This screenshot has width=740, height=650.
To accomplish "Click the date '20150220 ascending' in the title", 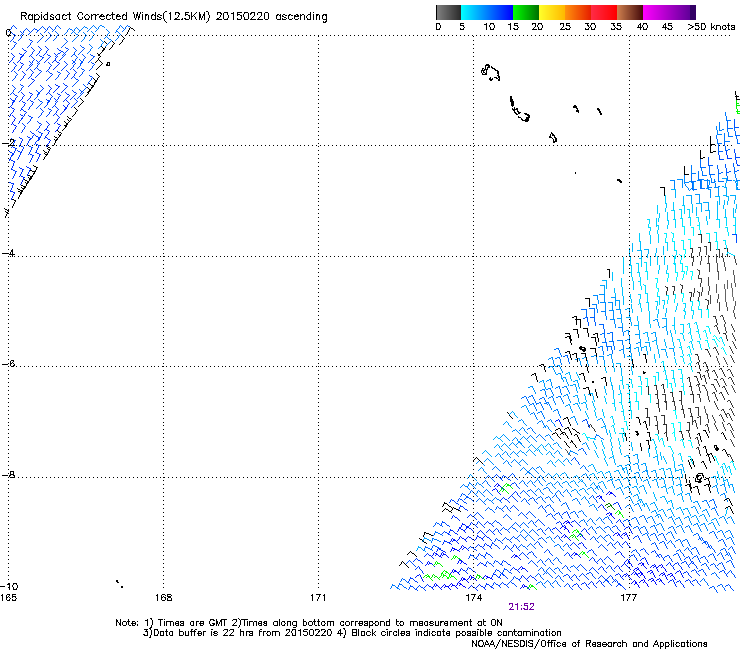I will (x=271, y=17).
